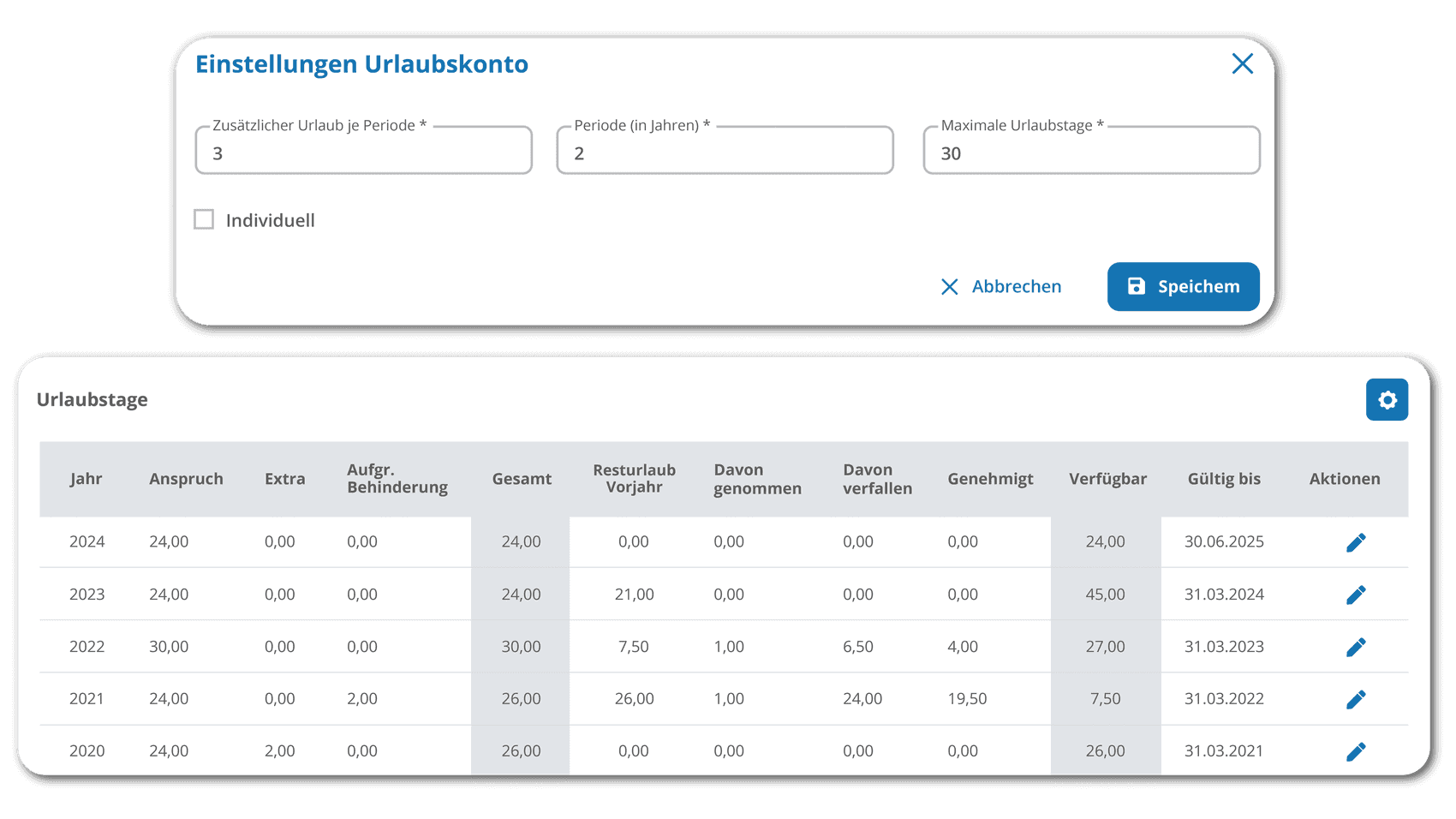Click the Gültig bis column header

(x=1224, y=479)
